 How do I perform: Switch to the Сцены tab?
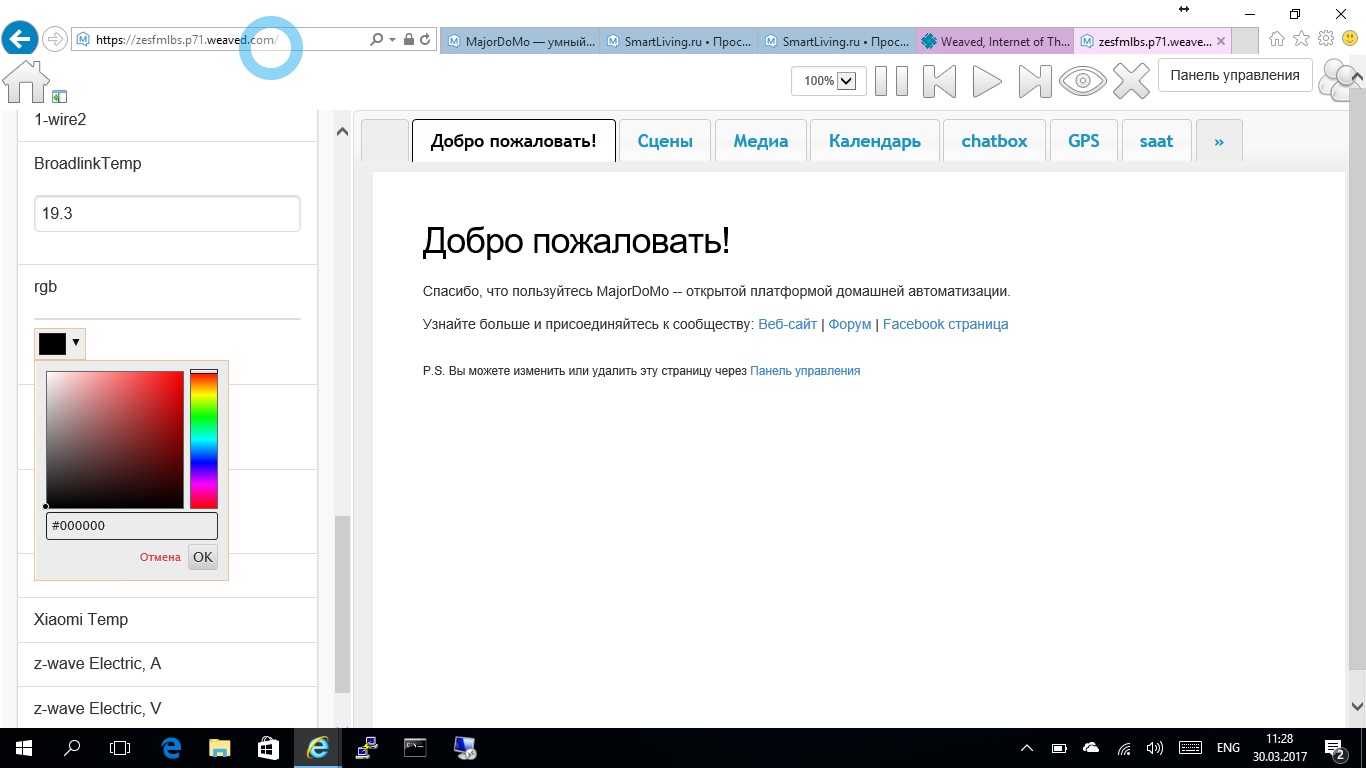[x=665, y=141]
